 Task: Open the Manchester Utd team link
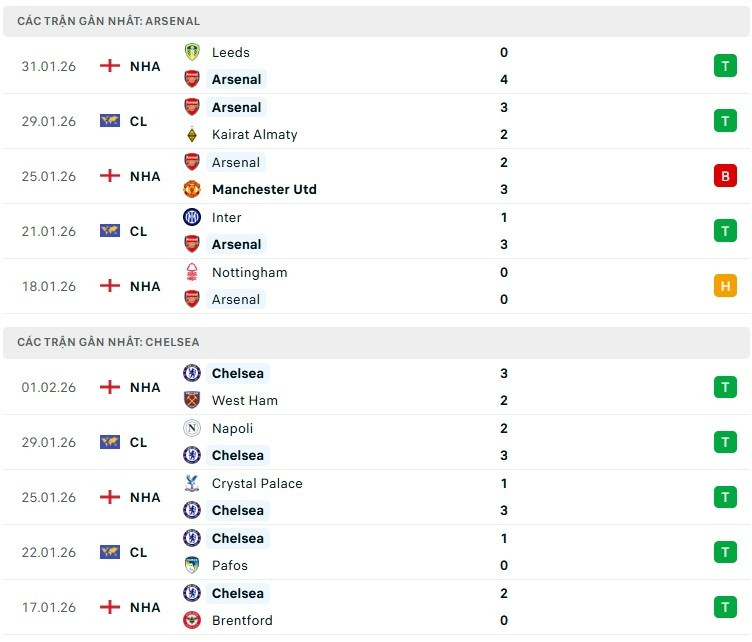[264, 189]
